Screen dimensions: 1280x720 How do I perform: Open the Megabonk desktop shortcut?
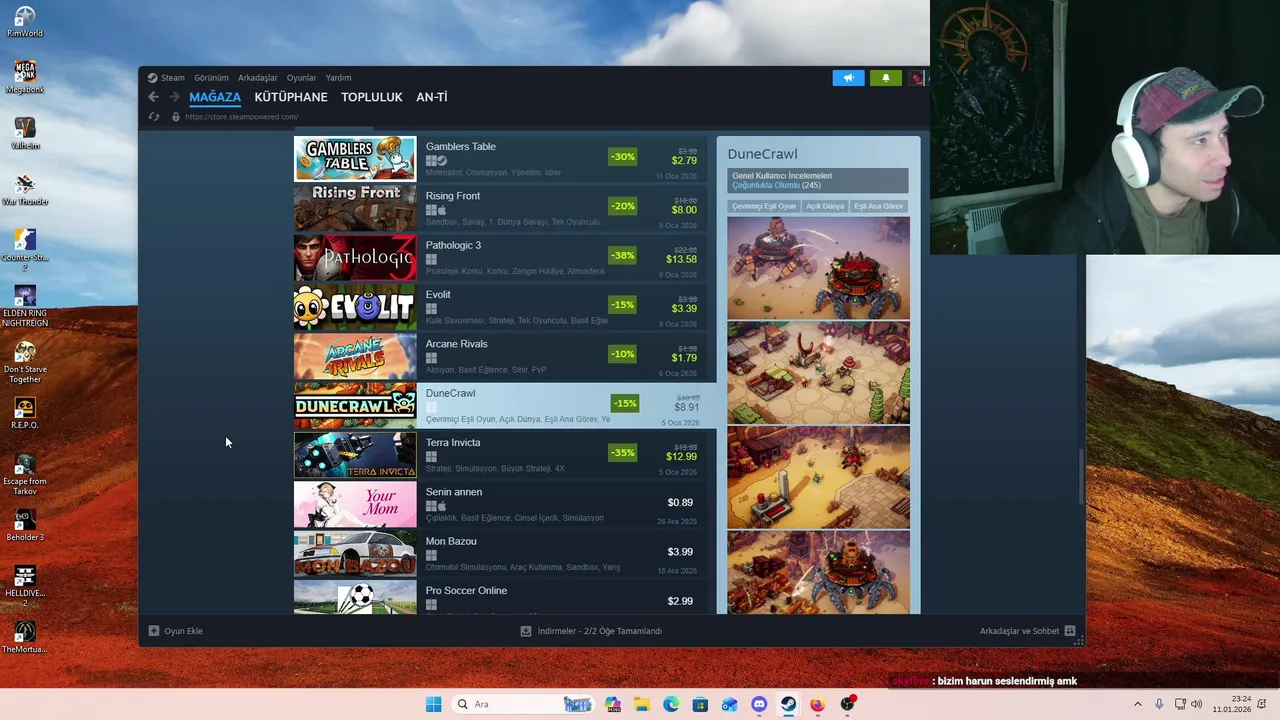25,77
